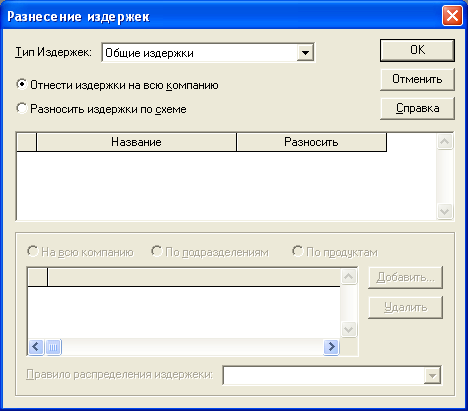
Task: Click upper table scroll down arrow
Action: (x=445, y=211)
